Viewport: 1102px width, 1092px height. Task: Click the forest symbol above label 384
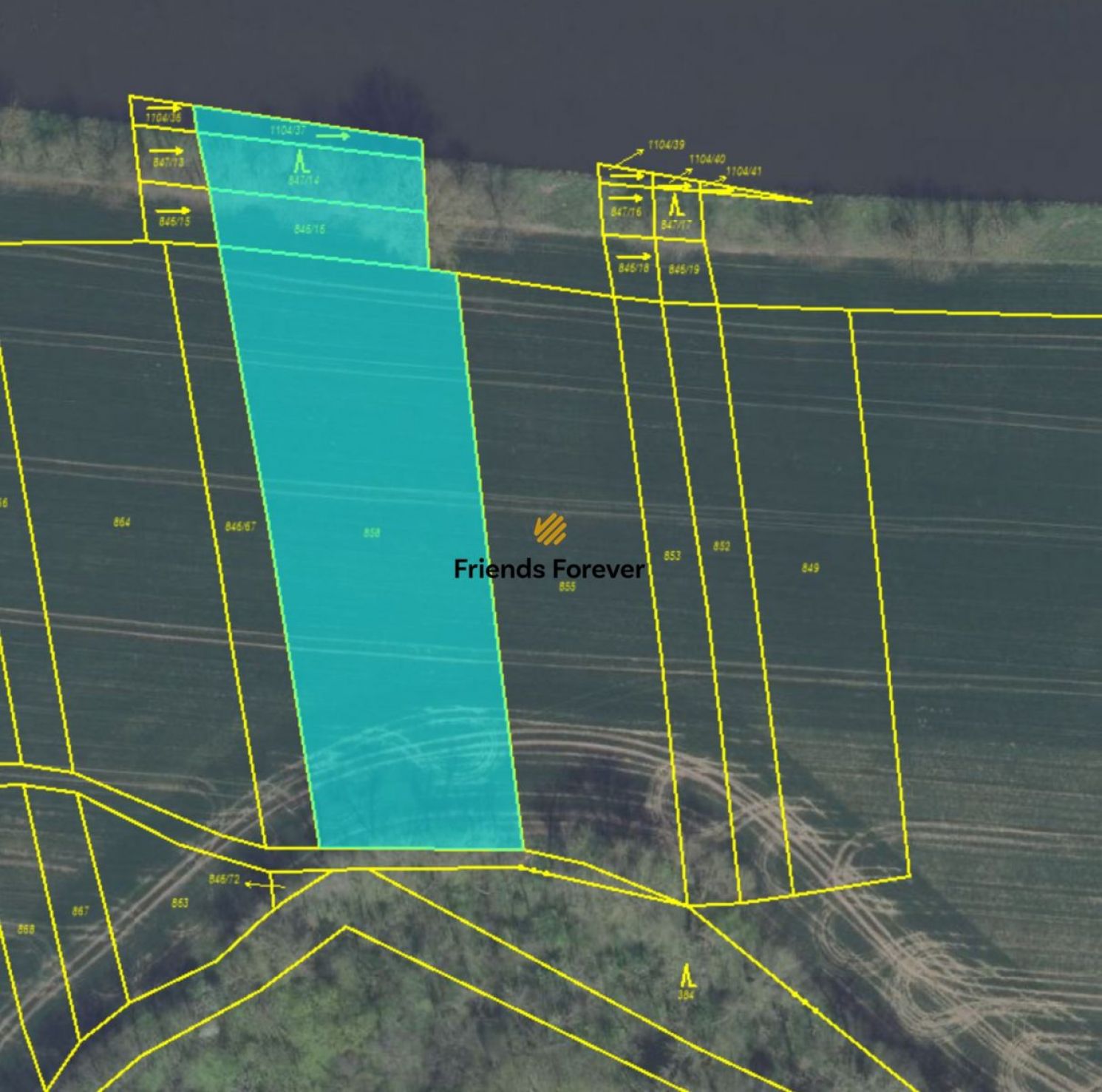click(x=687, y=975)
